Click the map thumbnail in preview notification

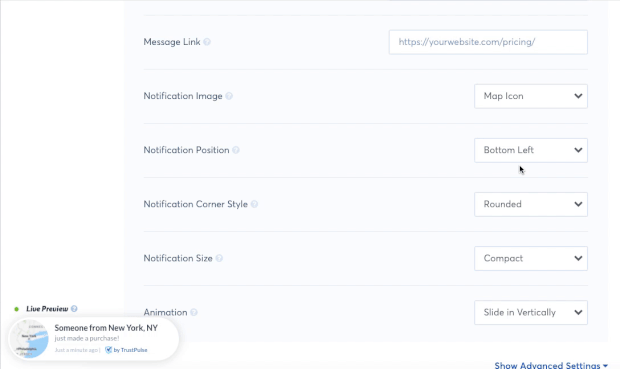click(29, 339)
